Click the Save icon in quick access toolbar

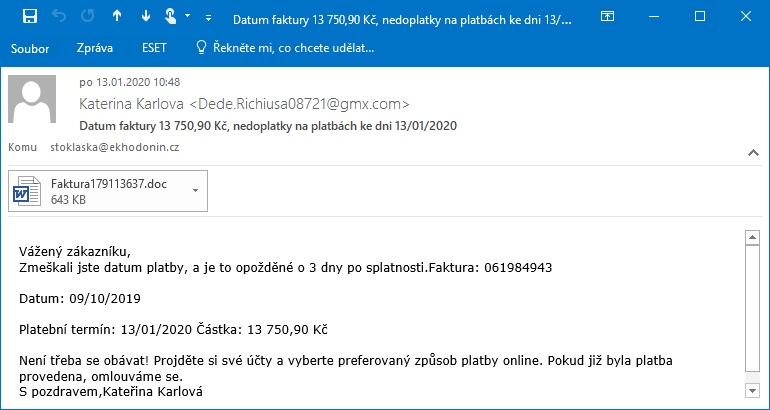tap(30, 17)
